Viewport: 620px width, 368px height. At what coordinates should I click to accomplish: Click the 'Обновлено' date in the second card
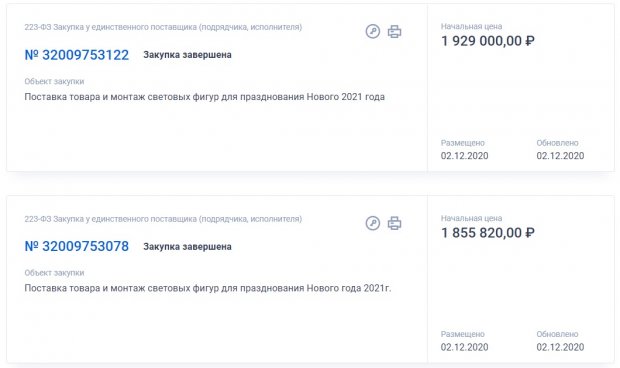point(560,347)
